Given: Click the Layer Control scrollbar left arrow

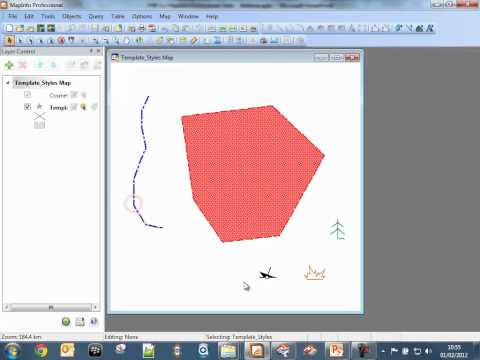Looking at the screenshot, I should click(6, 307).
